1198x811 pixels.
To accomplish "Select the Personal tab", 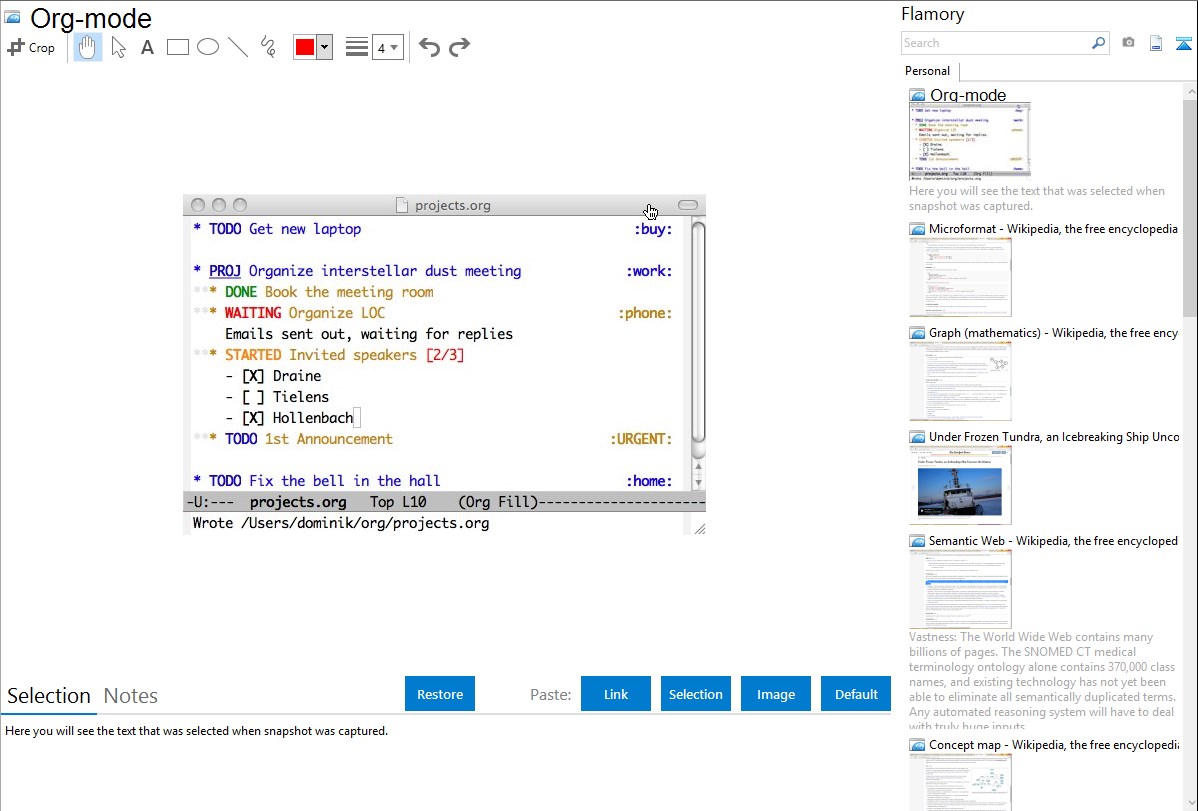I will 928,71.
